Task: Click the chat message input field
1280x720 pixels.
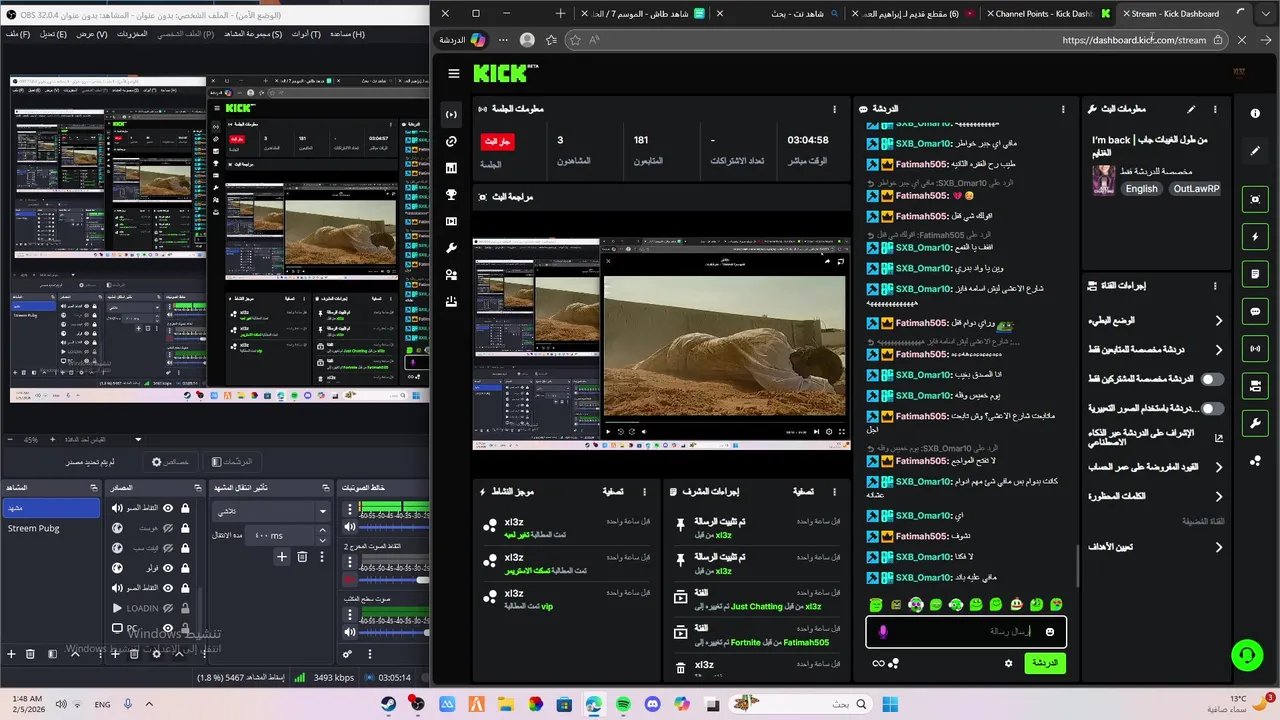Action: (966, 632)
